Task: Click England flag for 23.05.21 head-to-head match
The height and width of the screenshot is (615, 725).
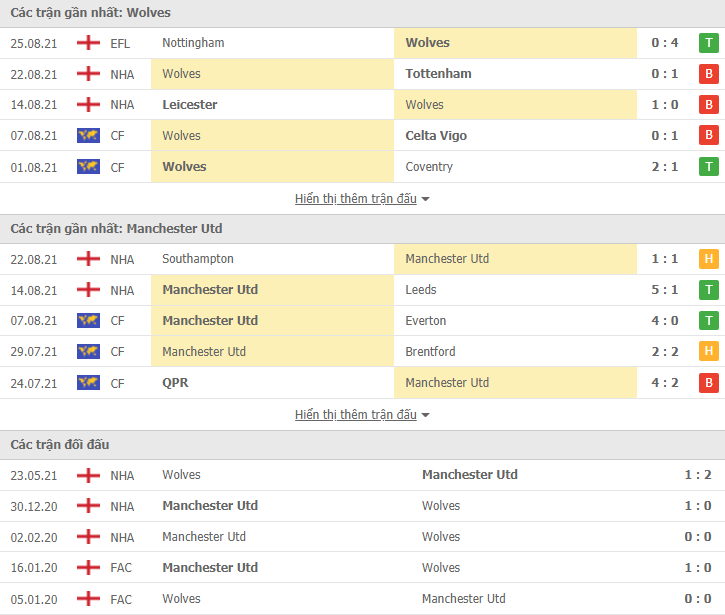Action: click(x=88, y=475)
